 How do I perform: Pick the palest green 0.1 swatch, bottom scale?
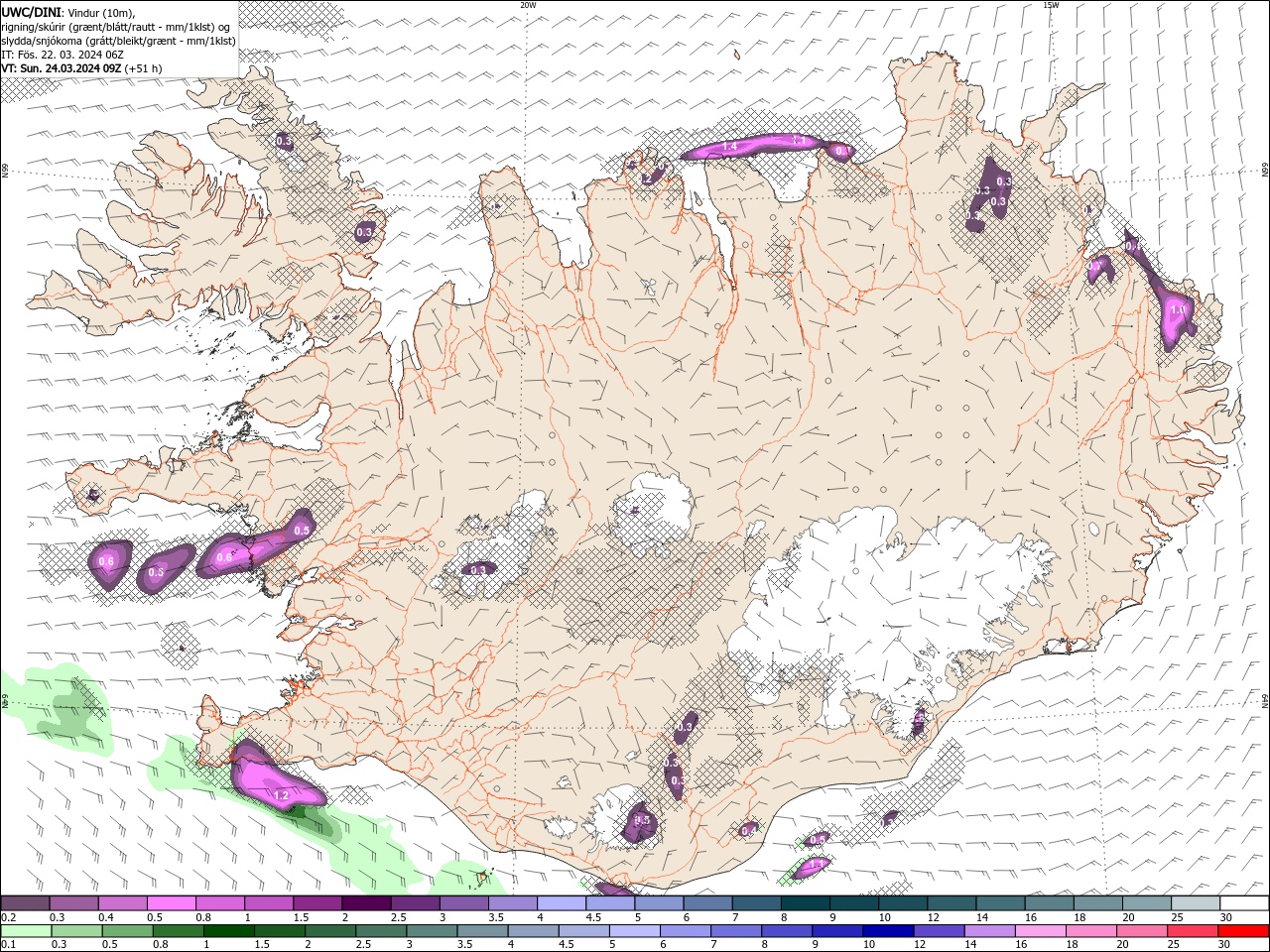coord(27,931)
